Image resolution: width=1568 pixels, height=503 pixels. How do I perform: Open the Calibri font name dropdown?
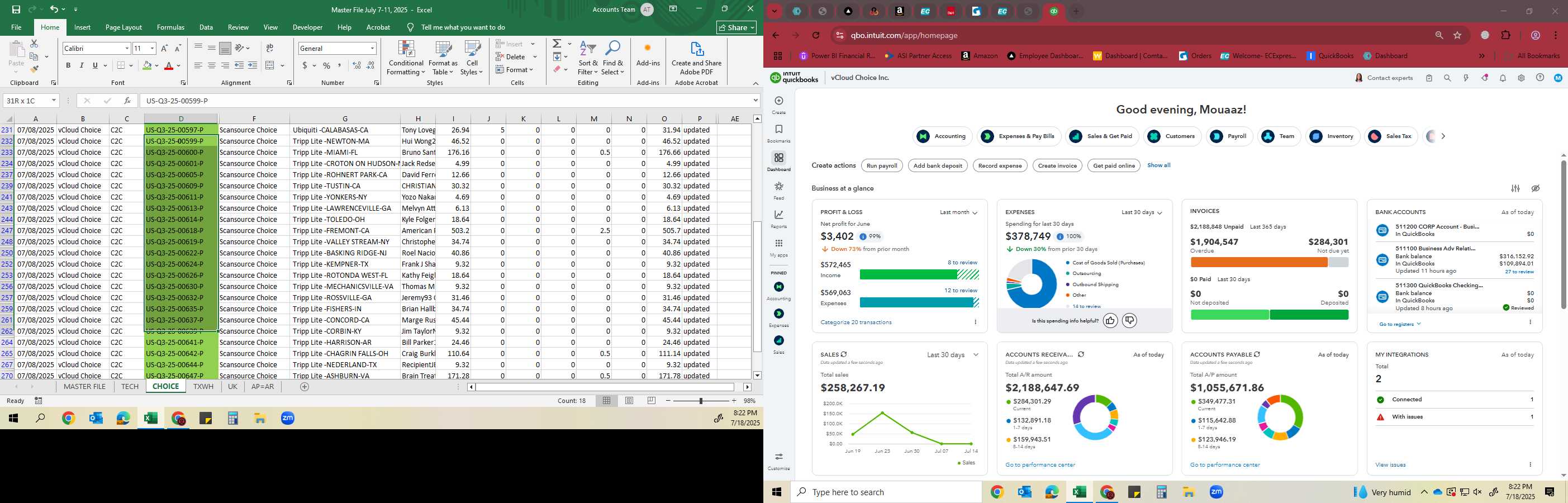click(x=127, y=48)
